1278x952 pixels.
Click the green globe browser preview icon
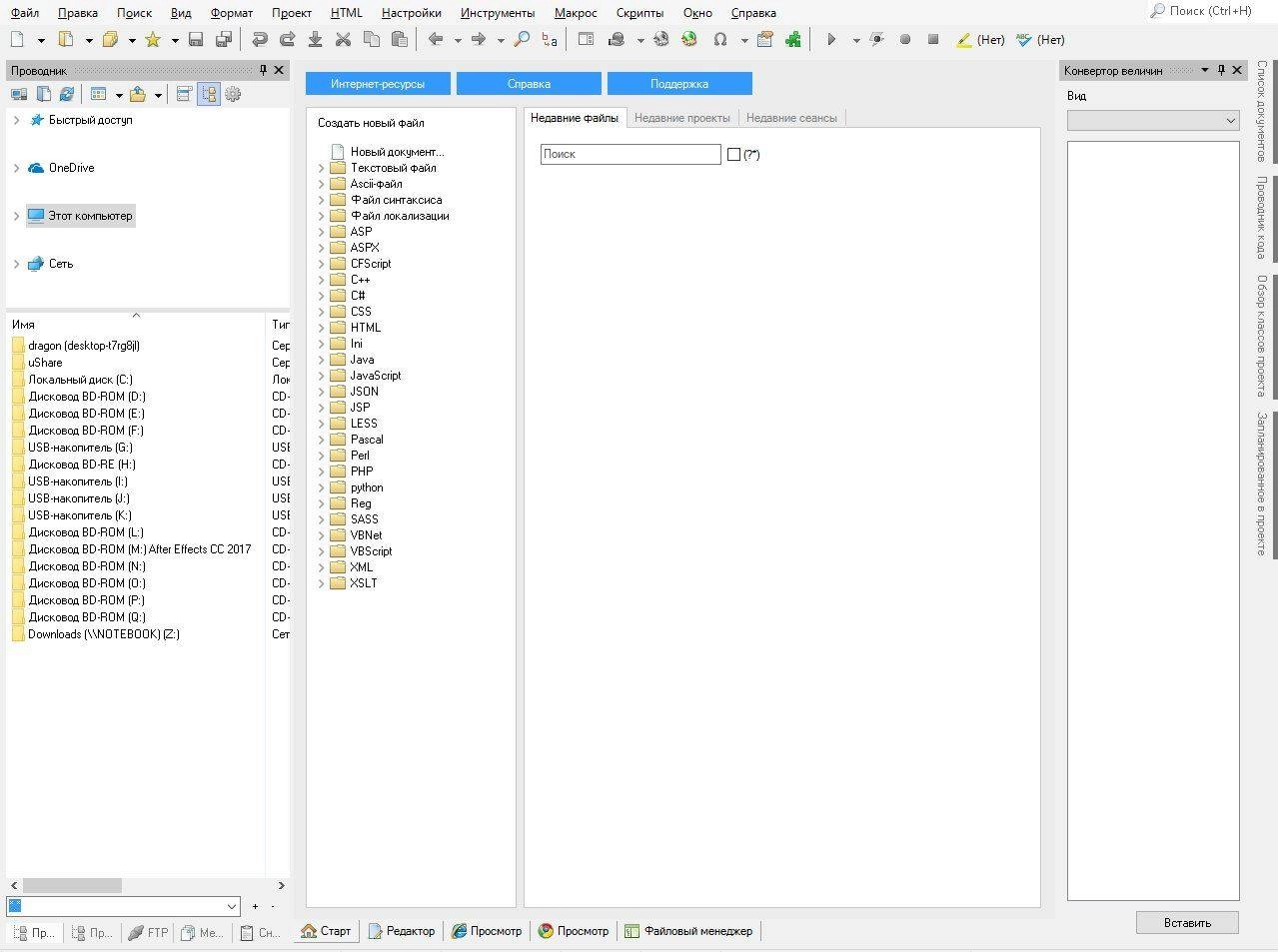pyautogui.click(x=688, y=39)
